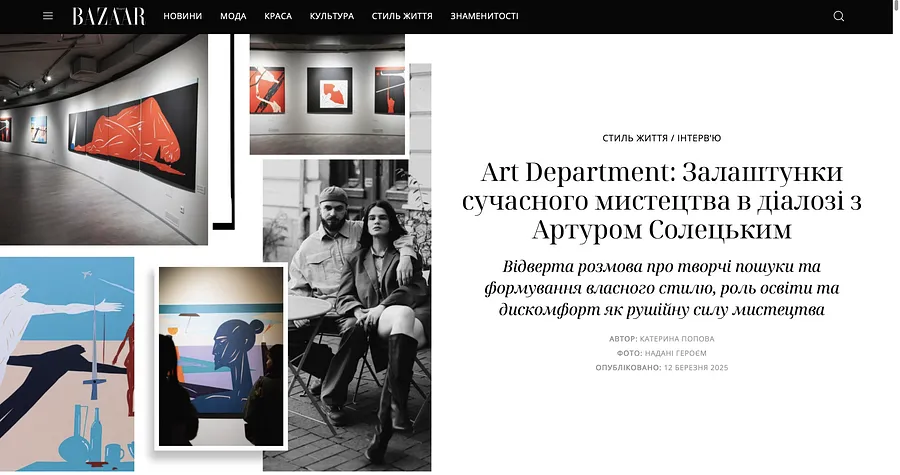The image size is (900, 475).
Task: Open blue painting with sword and bottles
Action: click(x=67, y=364)
